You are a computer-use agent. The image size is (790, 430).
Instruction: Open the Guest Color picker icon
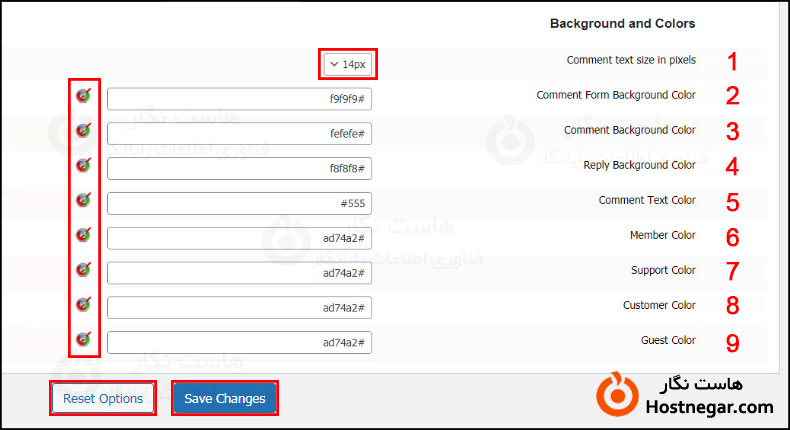(x=84, y=340)
